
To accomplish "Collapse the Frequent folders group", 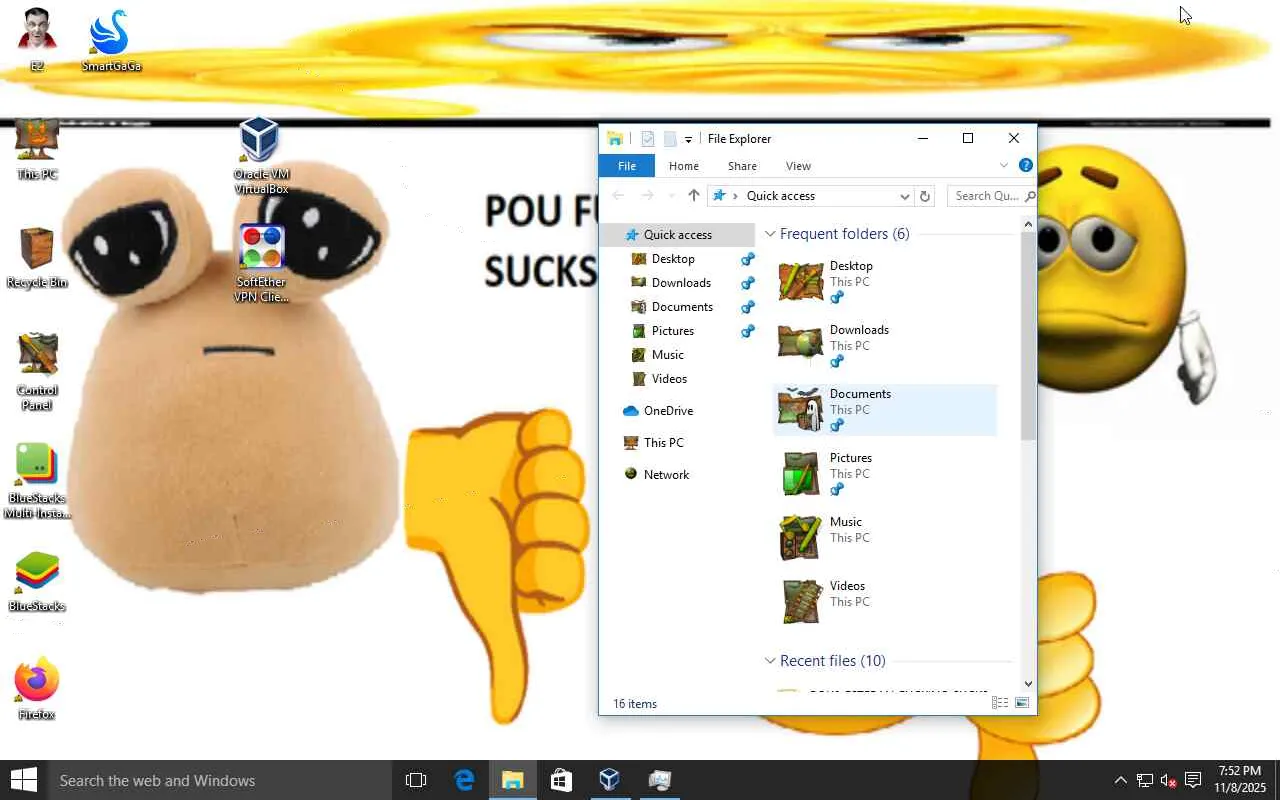I will click(x=770, y=234).
